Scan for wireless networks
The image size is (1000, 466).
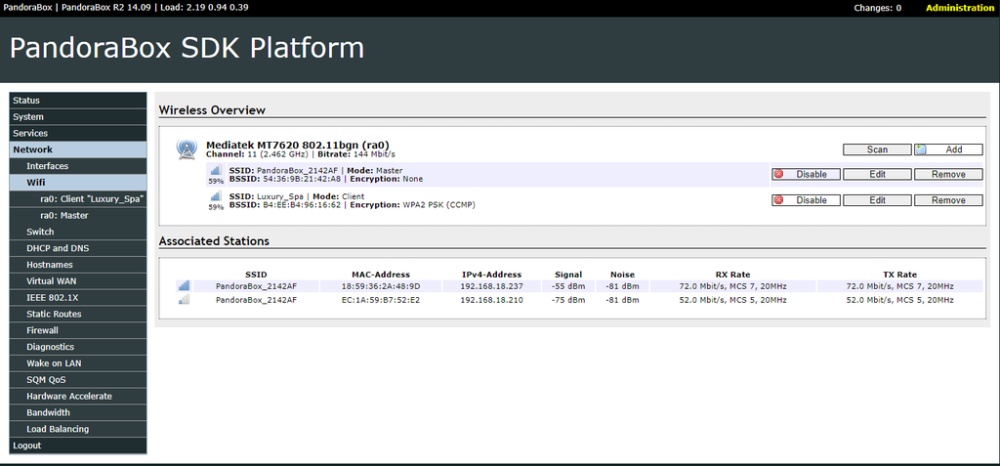coord(877,149)
